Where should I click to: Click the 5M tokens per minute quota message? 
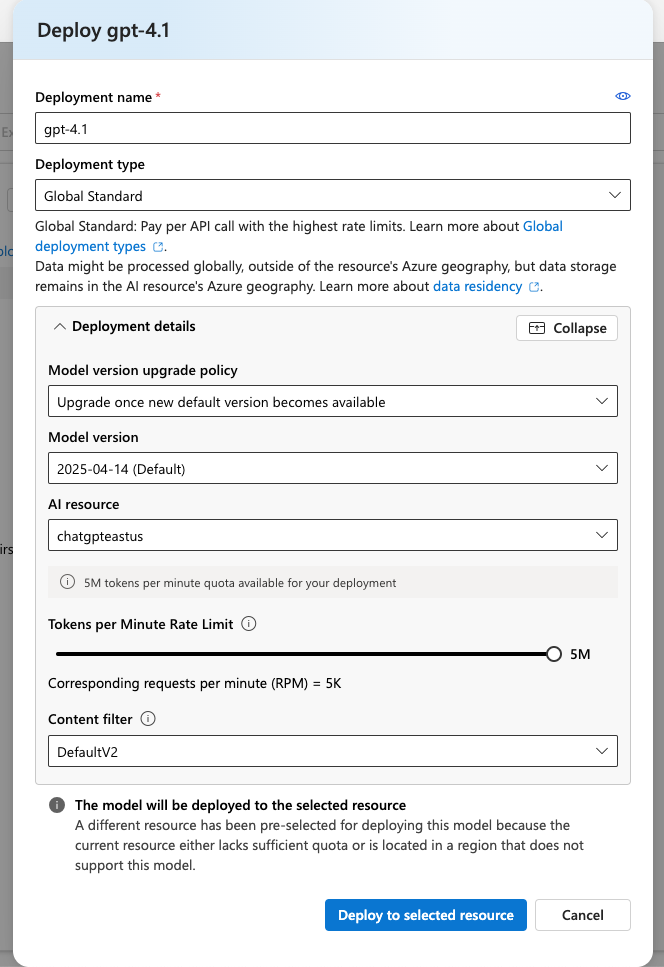coord(333,582)
